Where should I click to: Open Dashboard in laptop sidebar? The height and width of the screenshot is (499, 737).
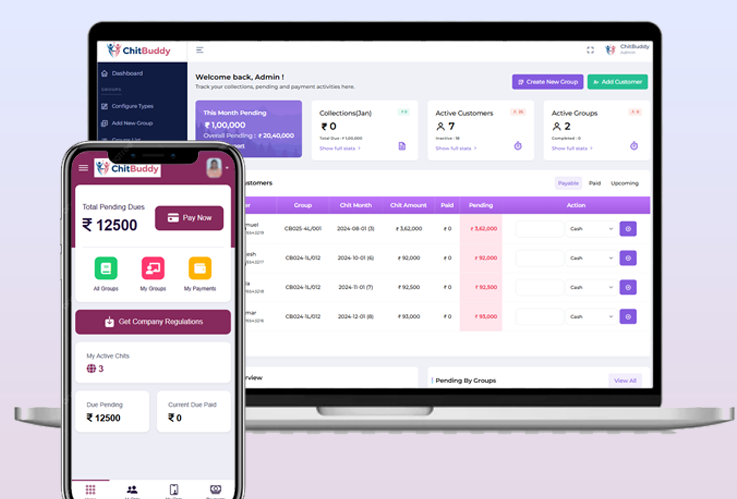pyautogui.click(x=122, y=73)
